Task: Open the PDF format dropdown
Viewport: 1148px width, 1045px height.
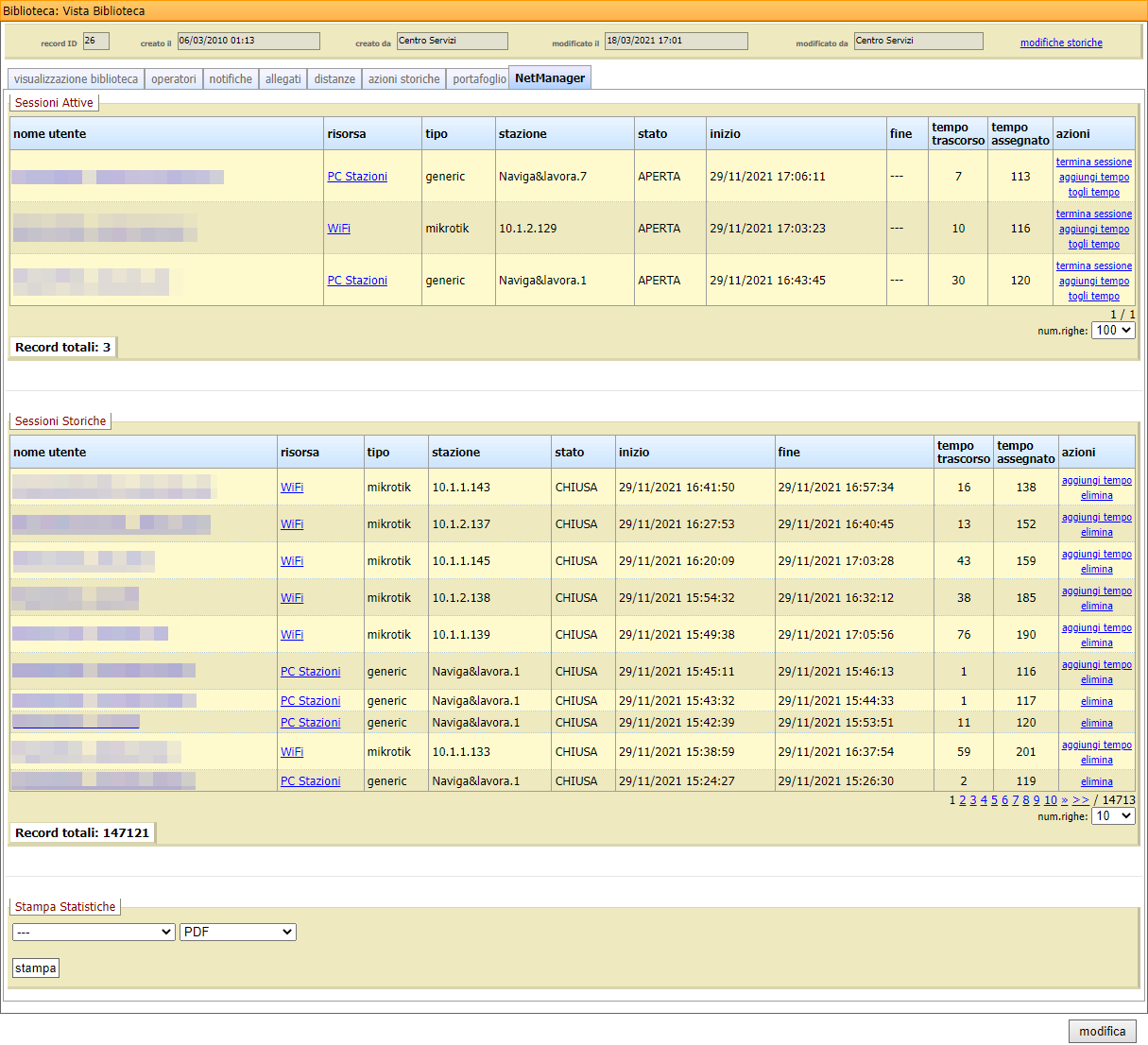Action: (238, 933)
